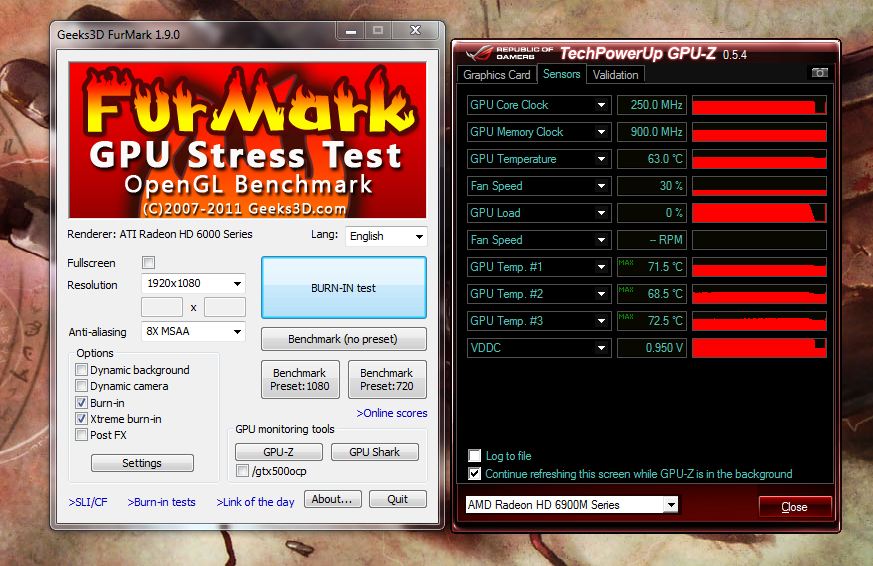Image resolution: width=873 pixels, height=566 pixels.
Task: Toggle Dynamic background option
Action: coord(81,370)
